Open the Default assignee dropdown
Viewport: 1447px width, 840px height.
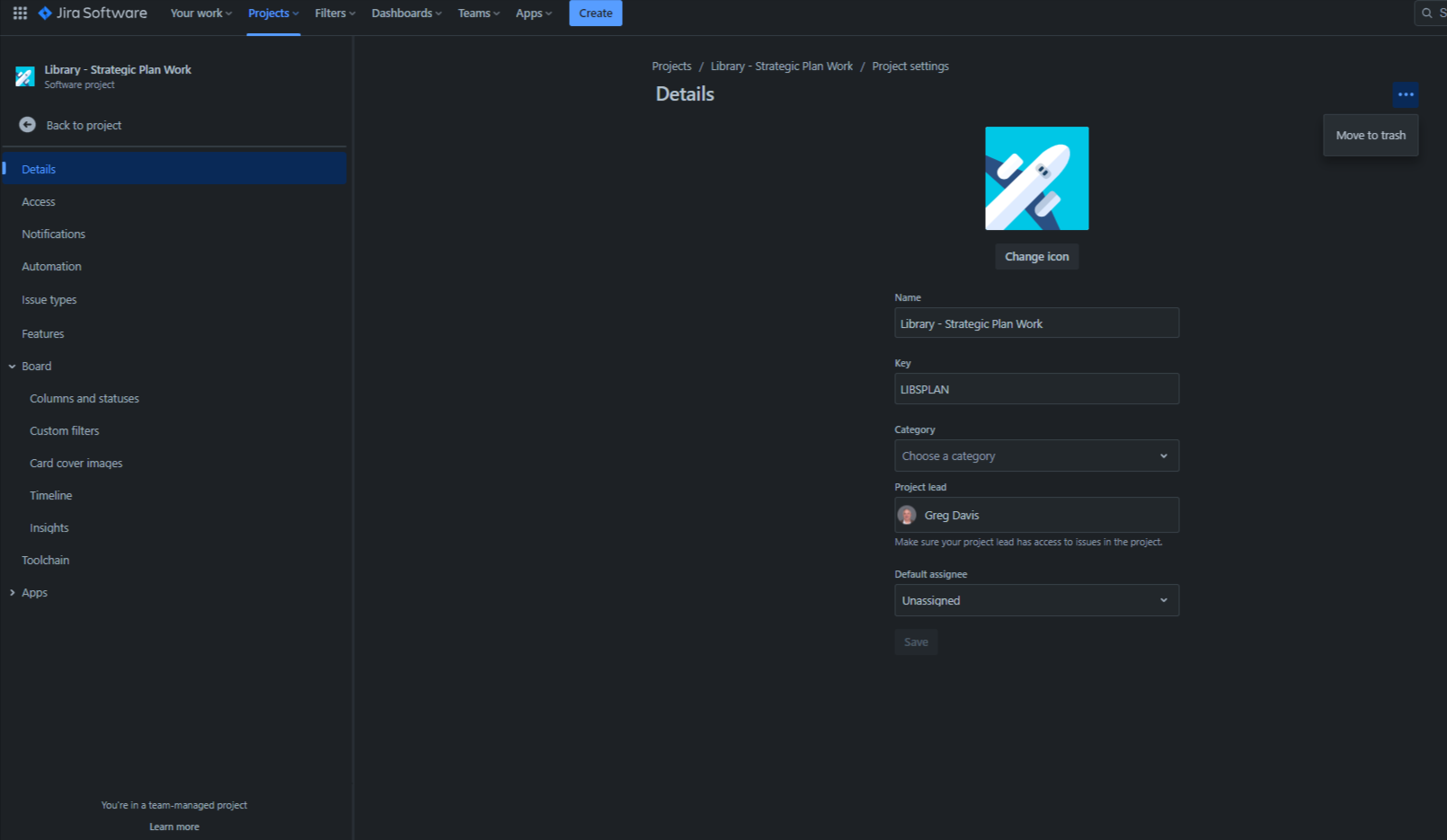[1035, 600]
